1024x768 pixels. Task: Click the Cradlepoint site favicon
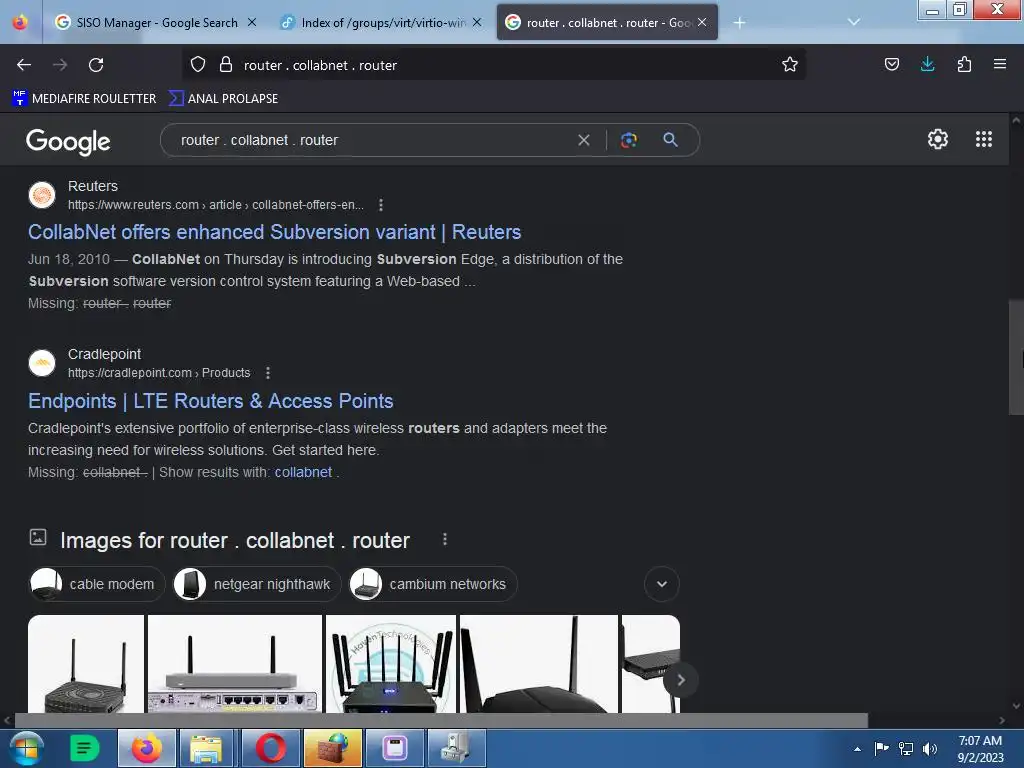click(x=42, y=363)
